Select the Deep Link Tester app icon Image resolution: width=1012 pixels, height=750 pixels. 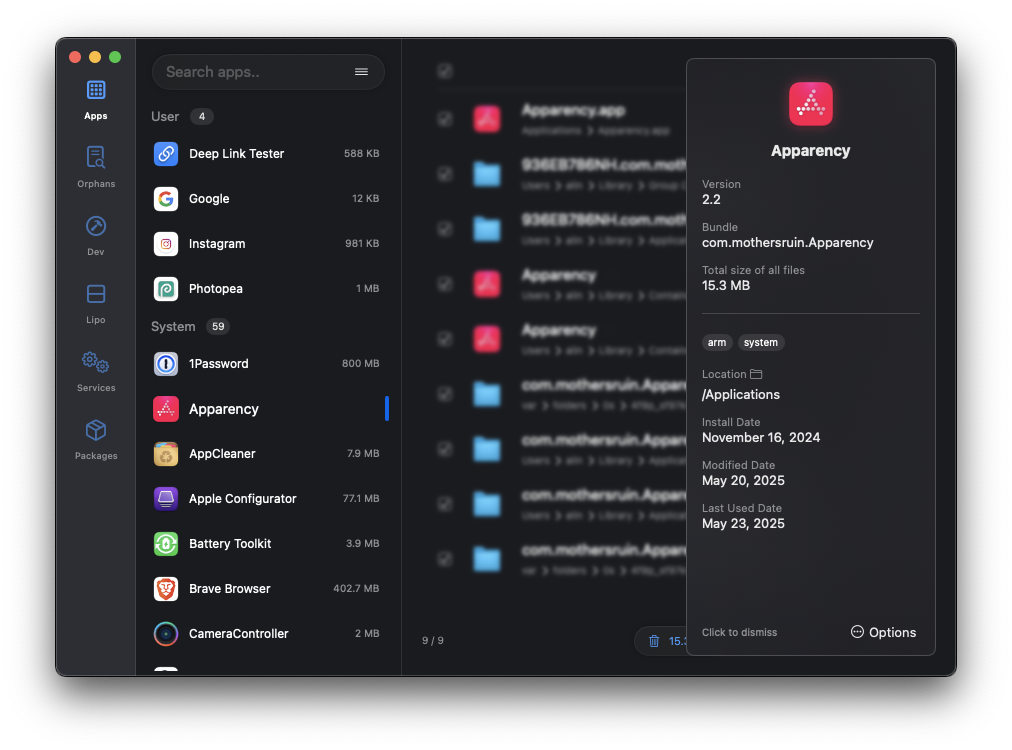tap(166, 154)
